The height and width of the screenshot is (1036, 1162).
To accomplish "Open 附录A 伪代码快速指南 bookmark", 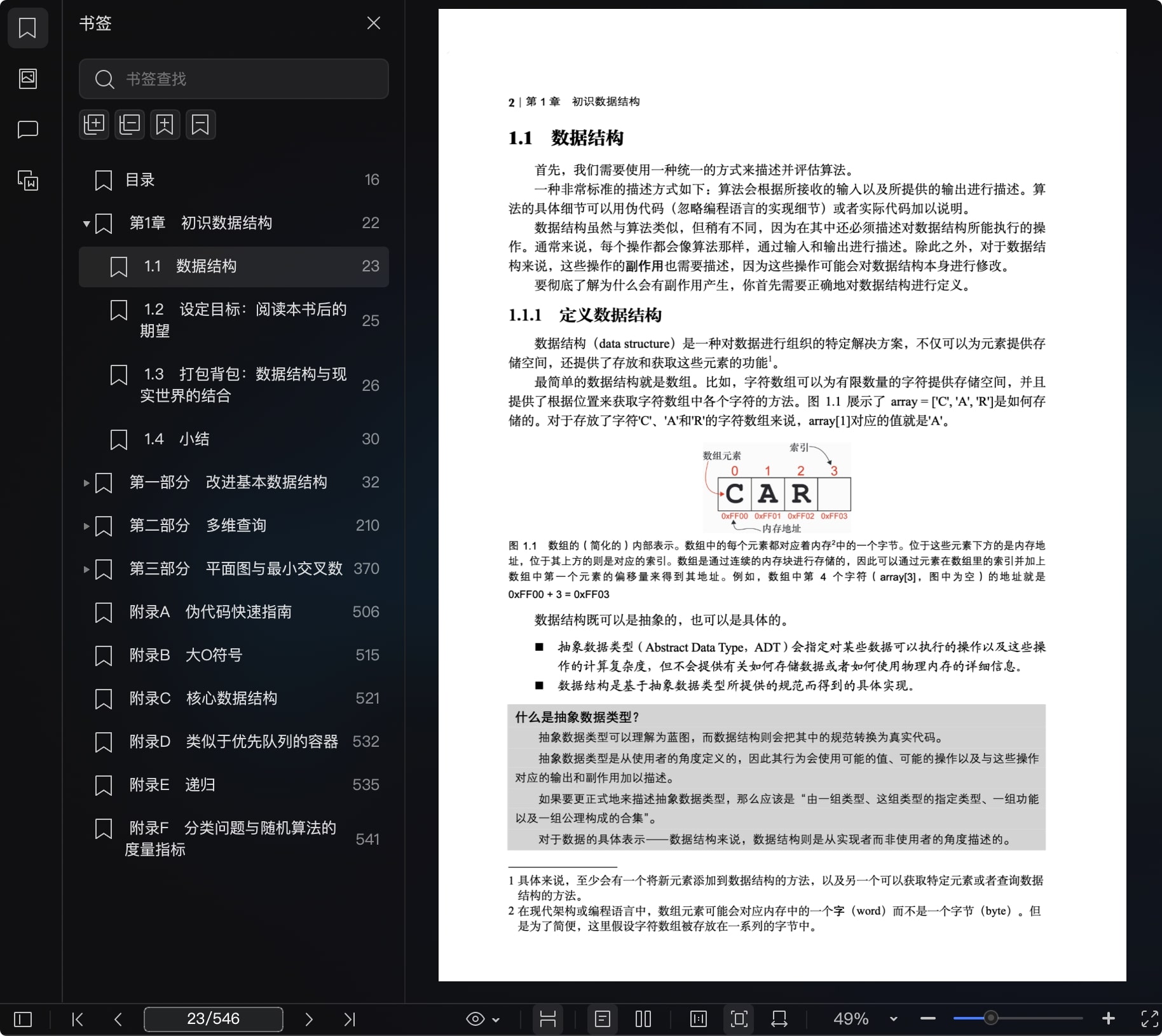I will [x=234, y=612].
